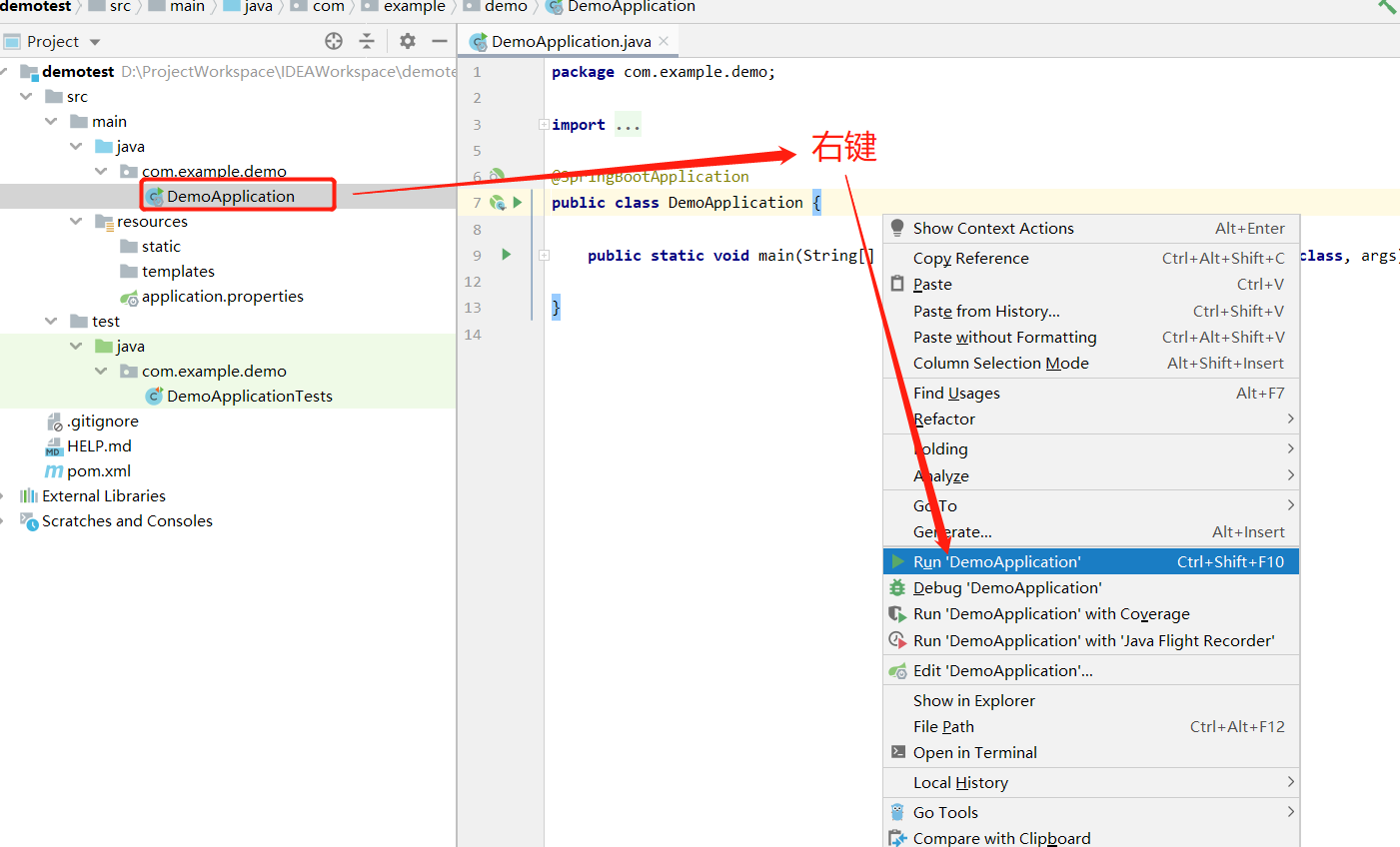
Task: Open the Project view dropdown
Action: pyautogui.click(x=95, y=42)
